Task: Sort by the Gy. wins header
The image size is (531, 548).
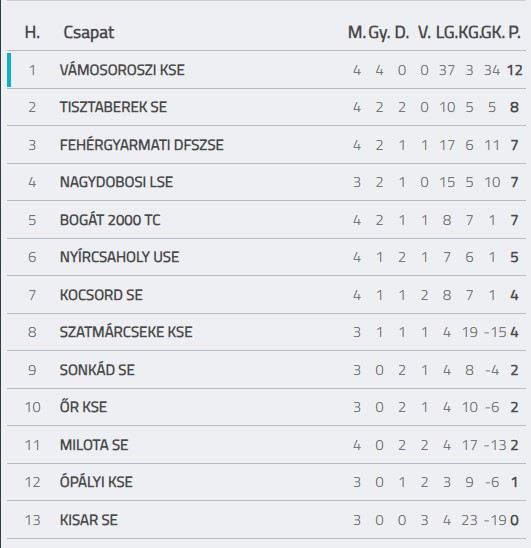Action: [x=379, y=33]
